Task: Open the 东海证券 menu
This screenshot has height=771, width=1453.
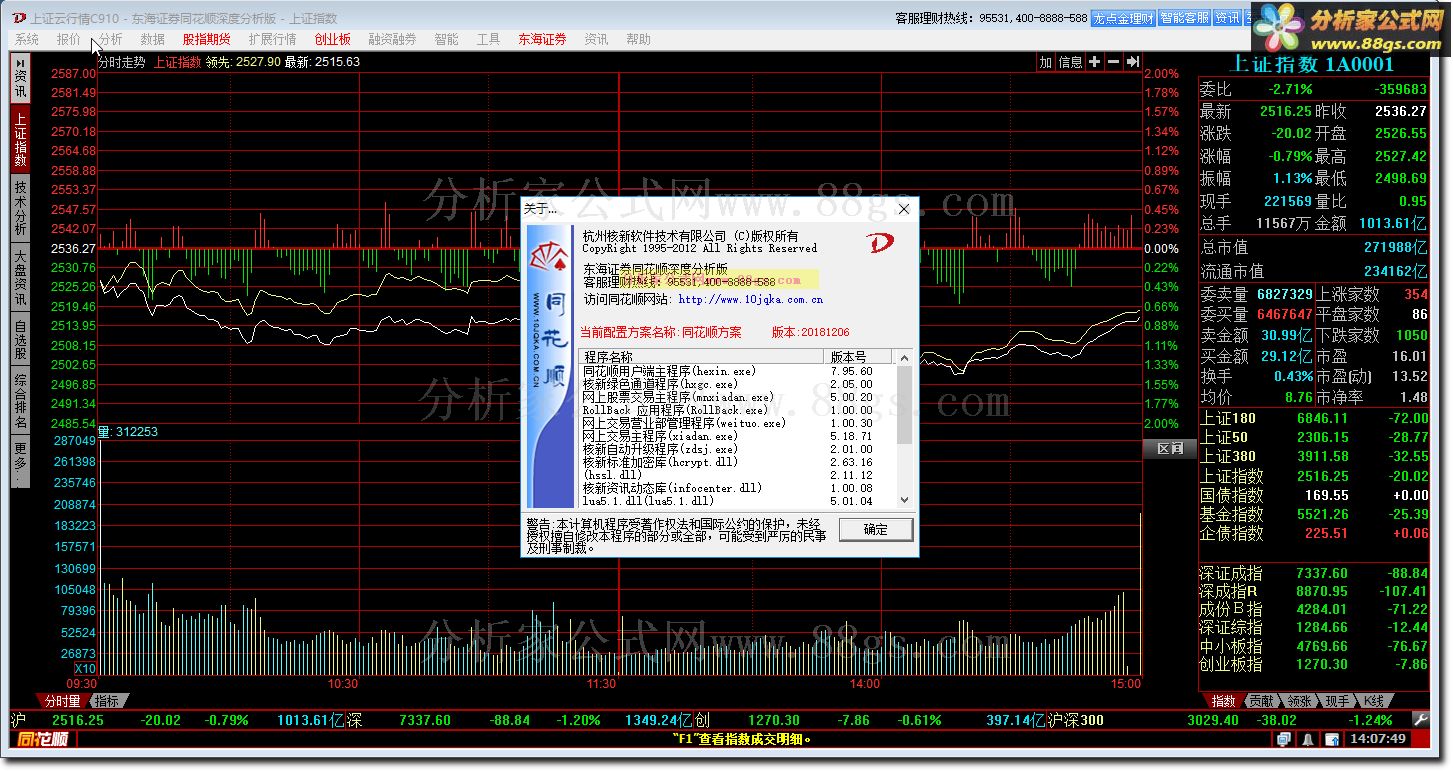Action: [x=543, y=39]
